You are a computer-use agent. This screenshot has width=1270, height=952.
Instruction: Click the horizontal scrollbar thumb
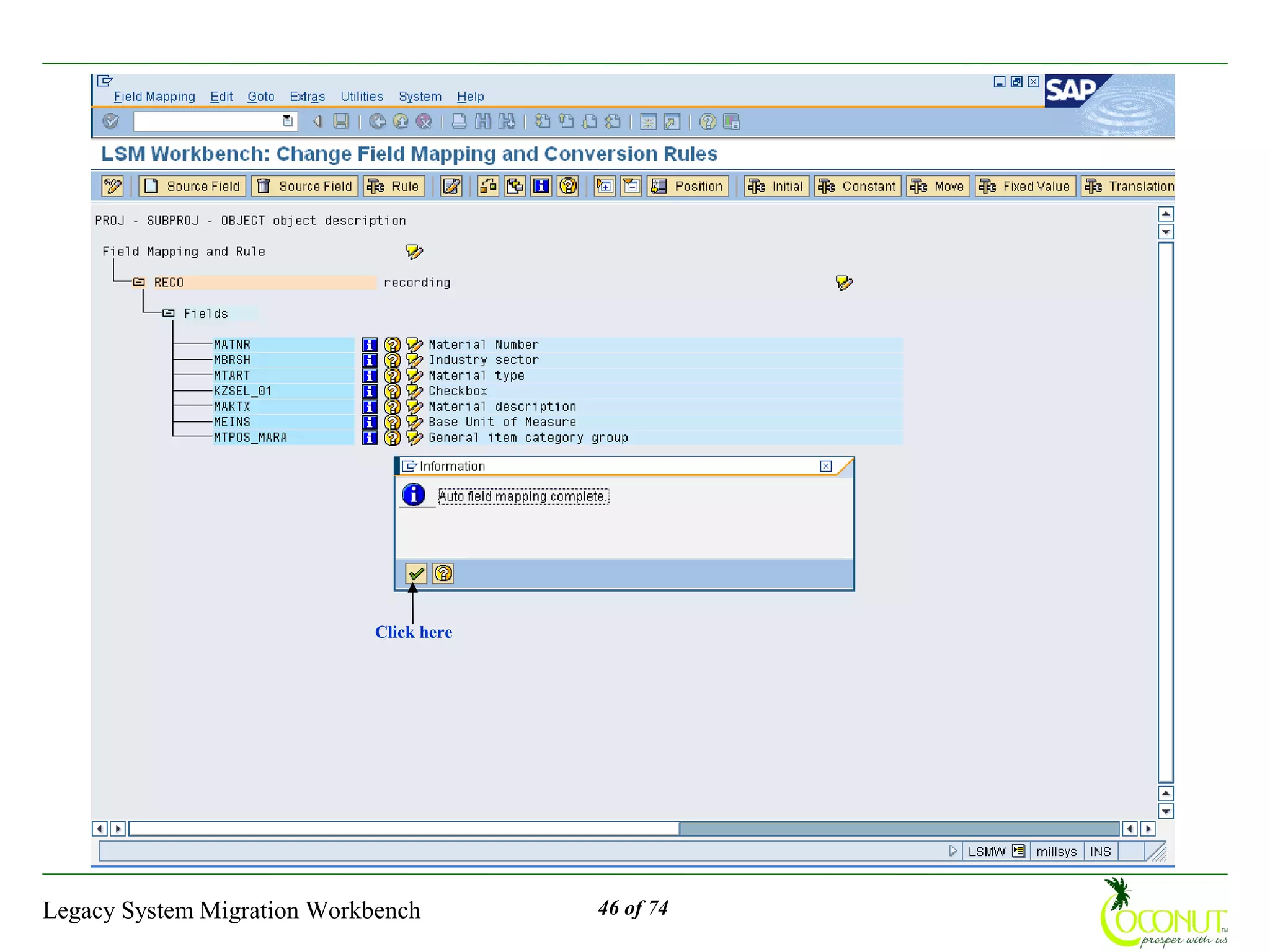click(404, 829)
